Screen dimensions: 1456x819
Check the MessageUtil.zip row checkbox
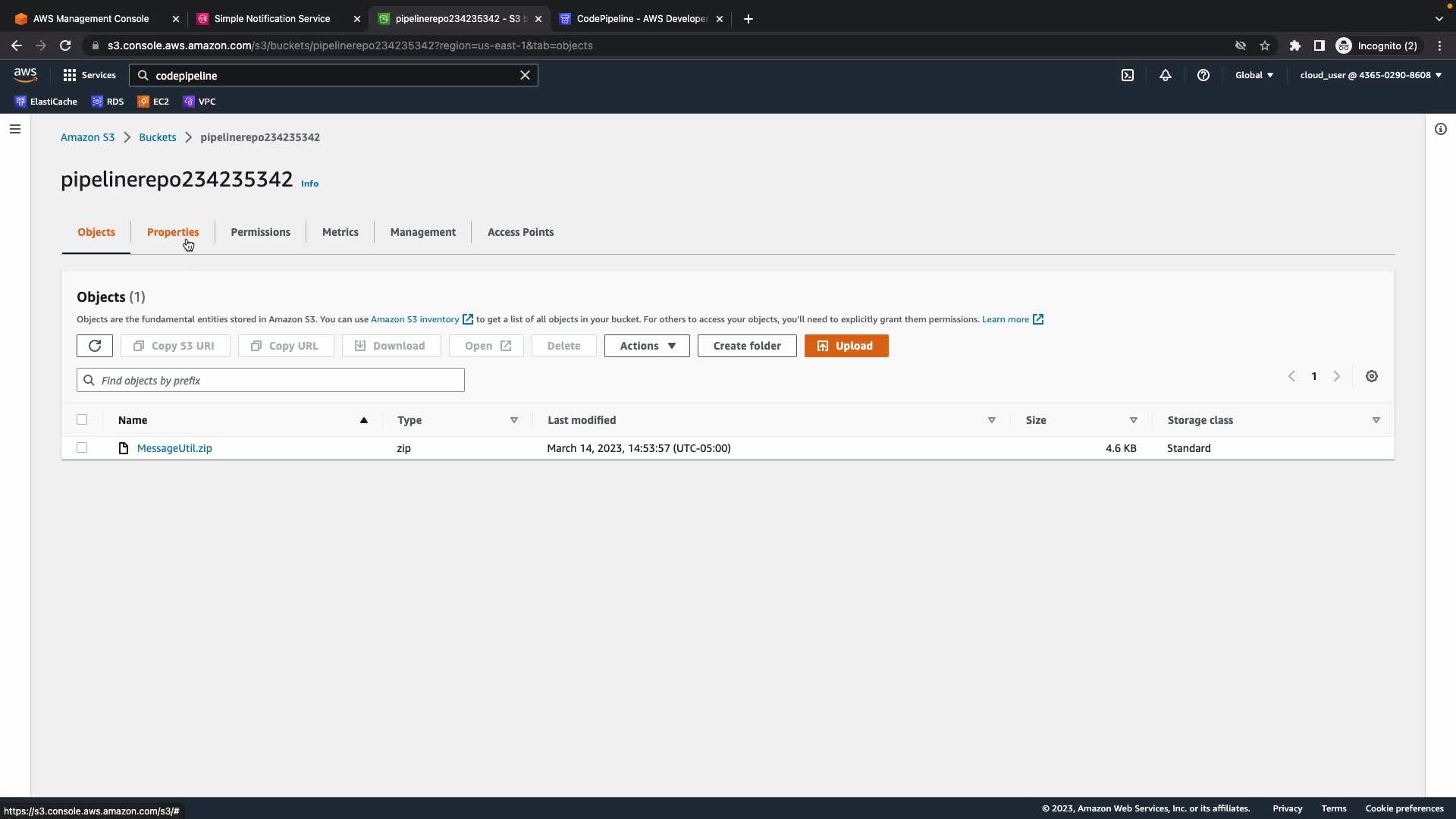[82, 447]
